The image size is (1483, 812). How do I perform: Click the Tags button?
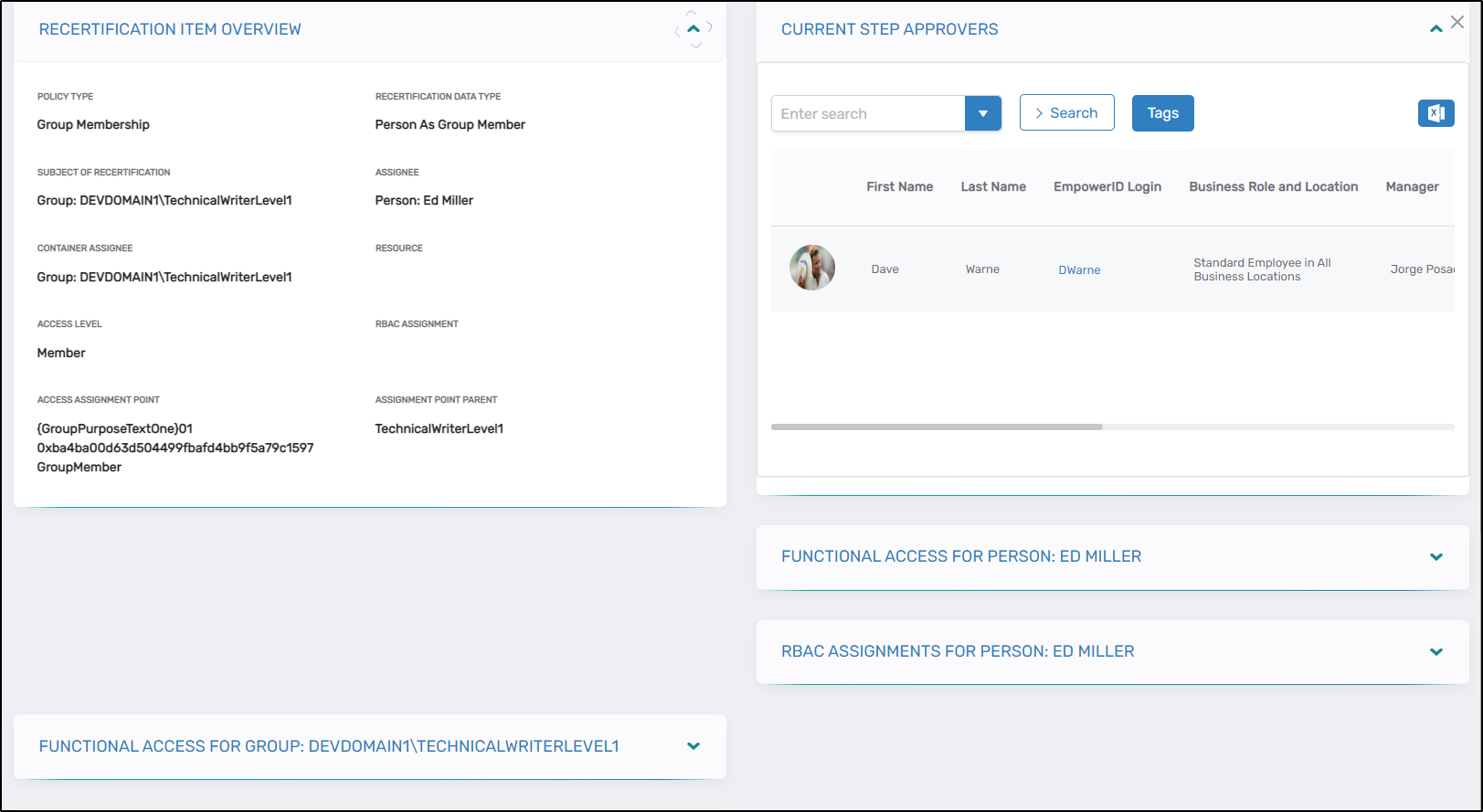click(x=1162, y=113)
